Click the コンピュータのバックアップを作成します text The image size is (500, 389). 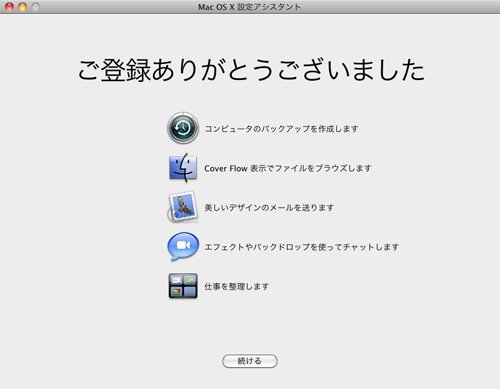click(281, 129)
